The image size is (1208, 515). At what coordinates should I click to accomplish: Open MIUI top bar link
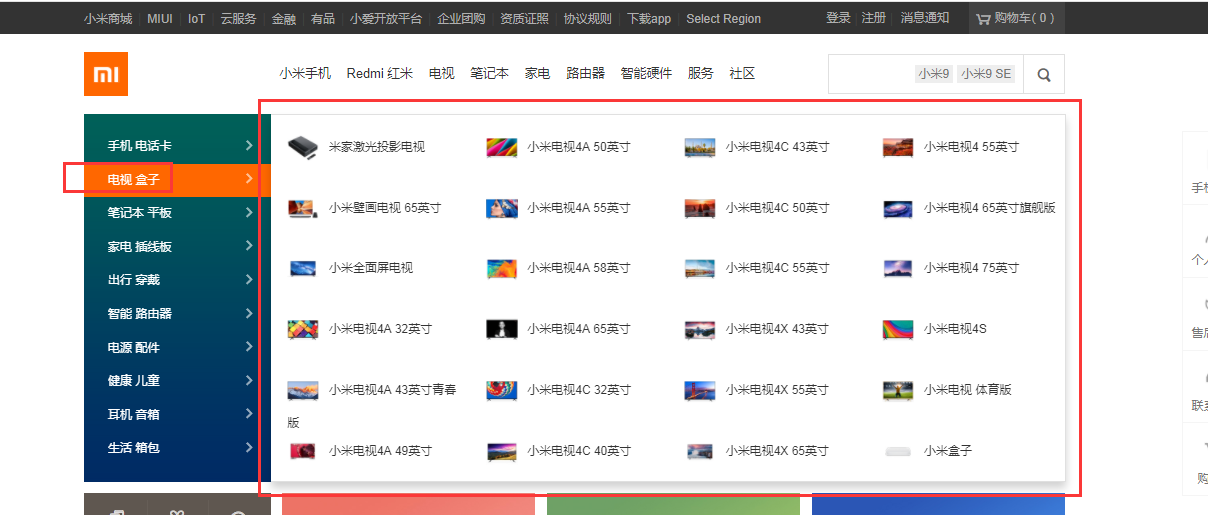160,18
